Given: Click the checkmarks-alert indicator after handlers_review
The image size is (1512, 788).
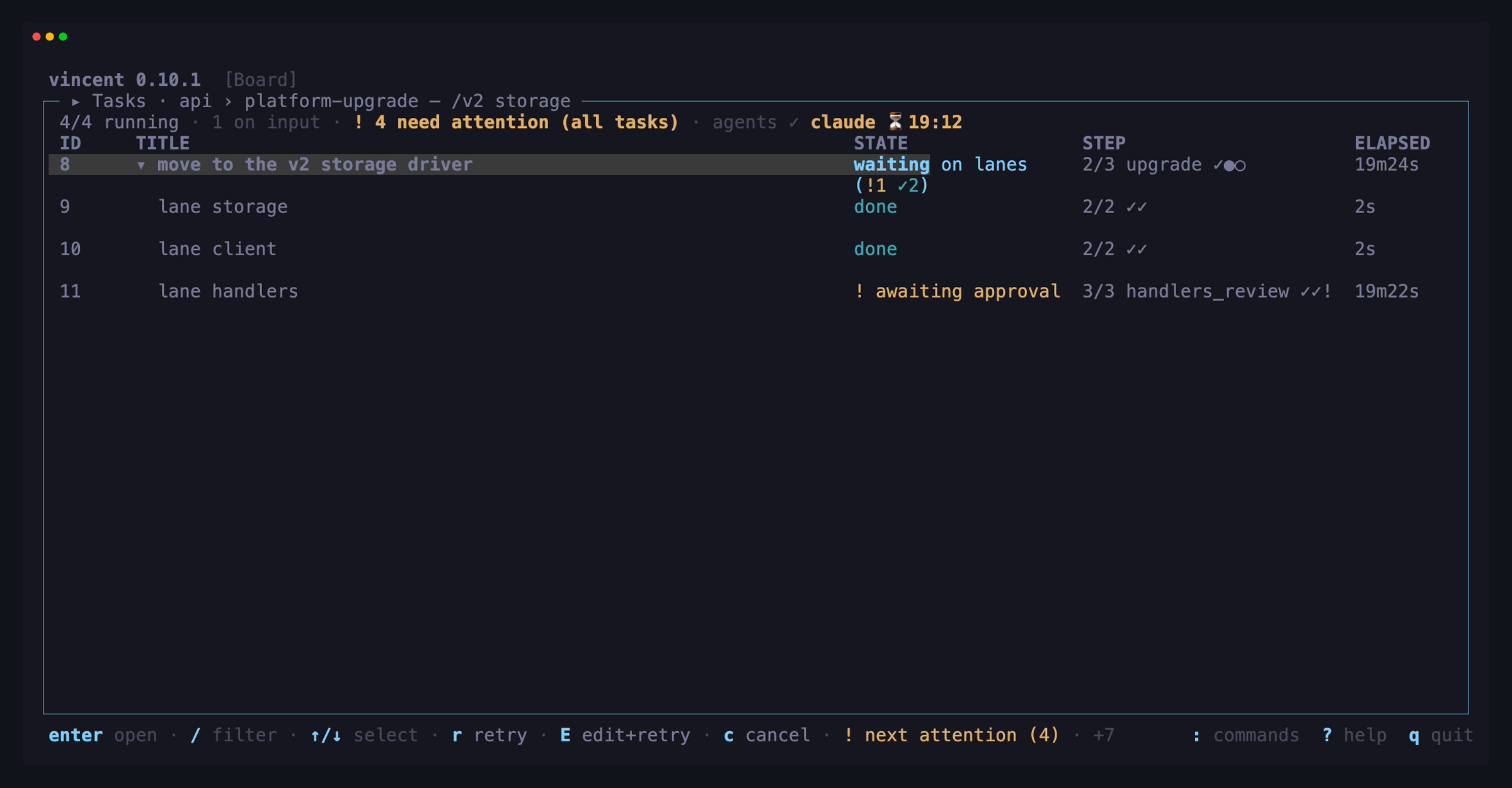Looking at the screenshot, I should [x=1316, y=291].
